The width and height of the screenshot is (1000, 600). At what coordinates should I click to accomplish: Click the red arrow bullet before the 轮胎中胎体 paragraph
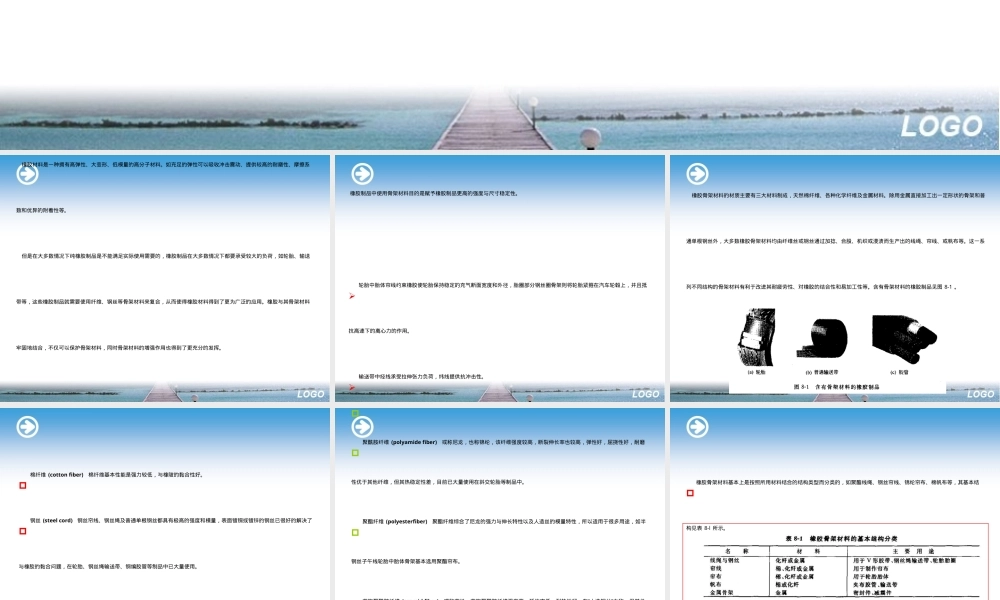(x=351, y=296)
